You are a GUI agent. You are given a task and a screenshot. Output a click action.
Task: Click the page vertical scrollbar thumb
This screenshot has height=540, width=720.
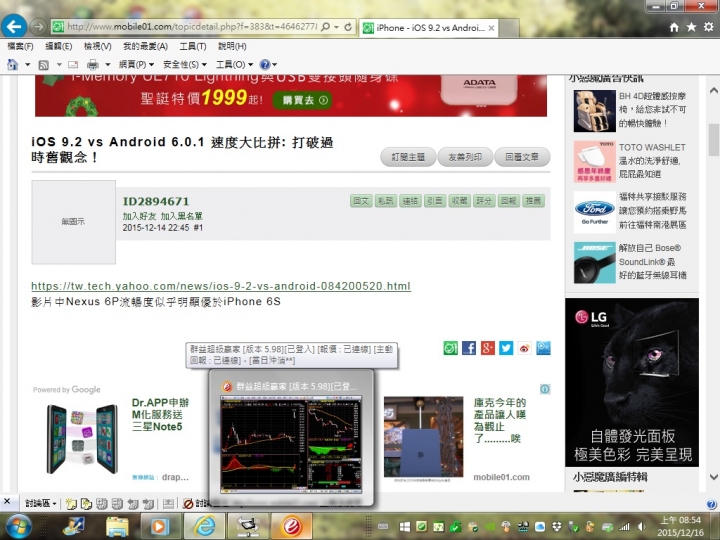[x=713, y=140]
